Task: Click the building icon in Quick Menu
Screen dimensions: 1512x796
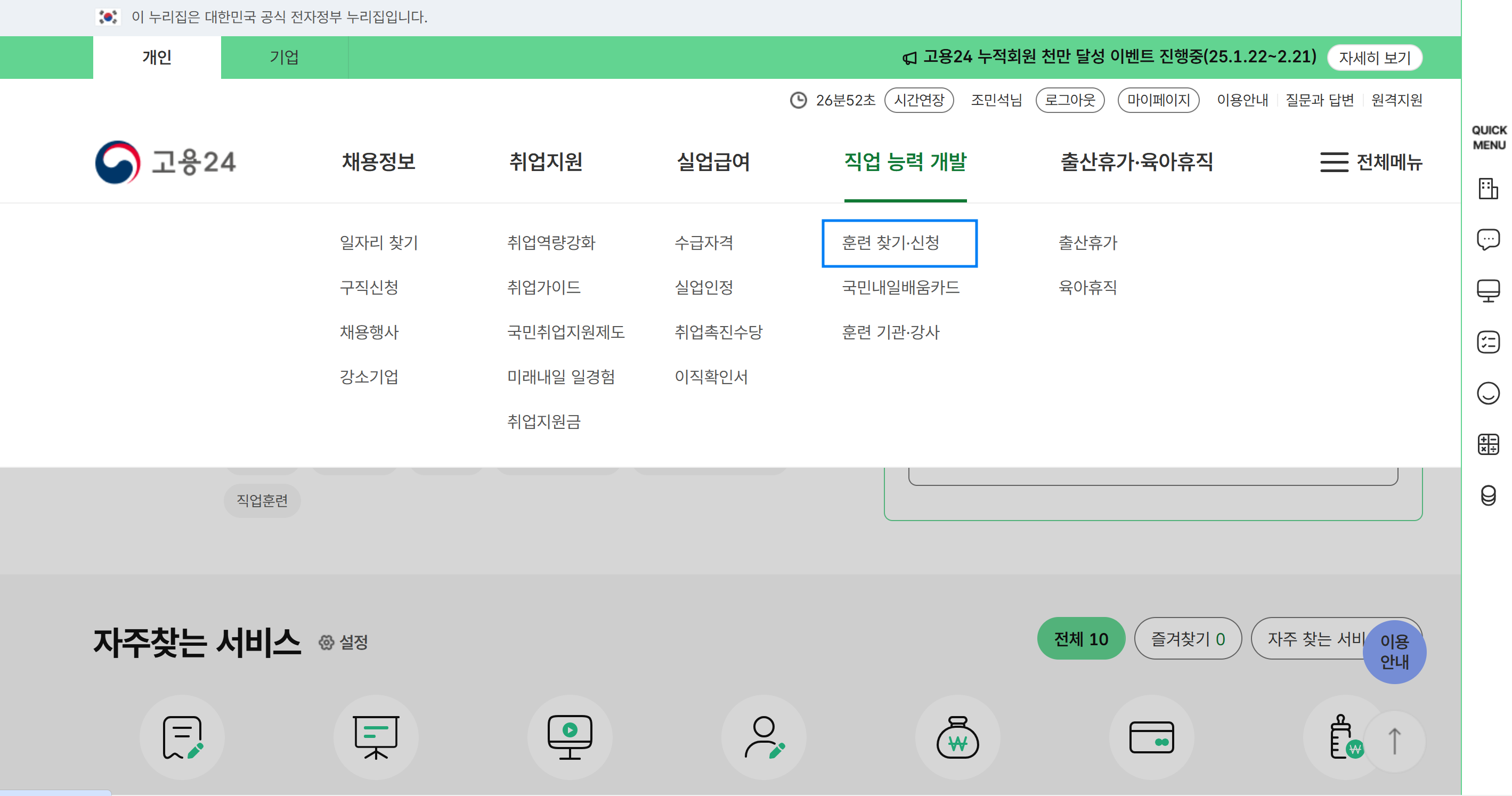Action: 1488,189
